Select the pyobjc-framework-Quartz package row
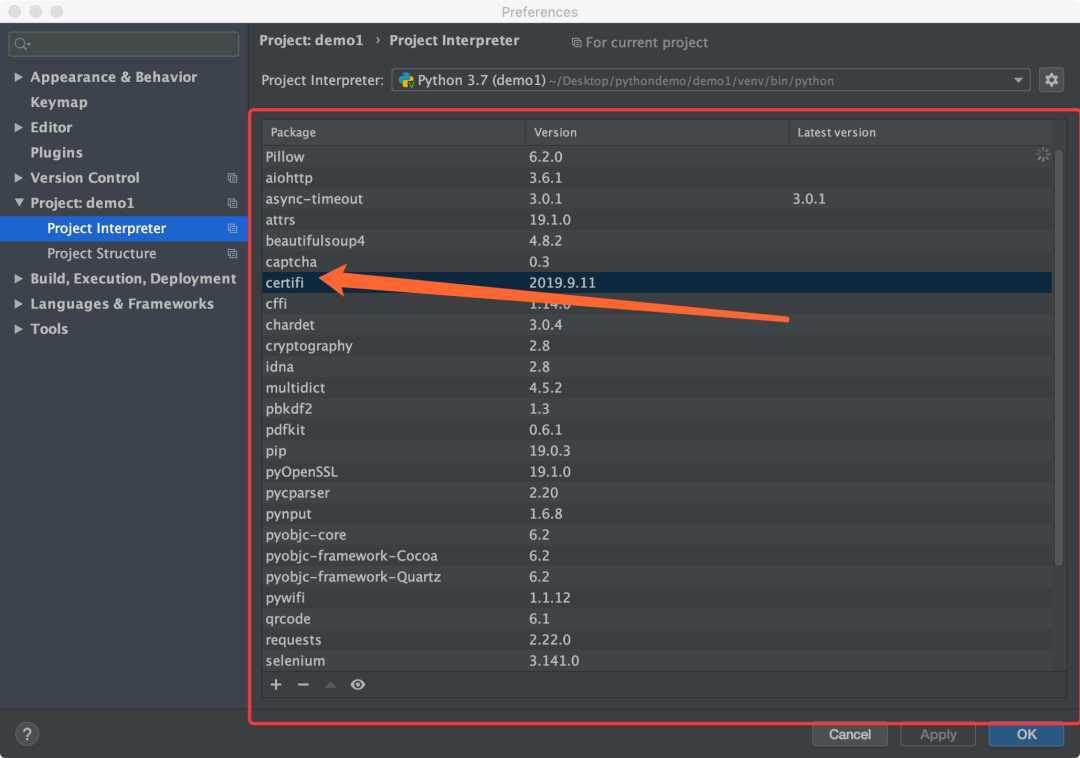This screenshot has width=1080, height=758. click(657, 577)
